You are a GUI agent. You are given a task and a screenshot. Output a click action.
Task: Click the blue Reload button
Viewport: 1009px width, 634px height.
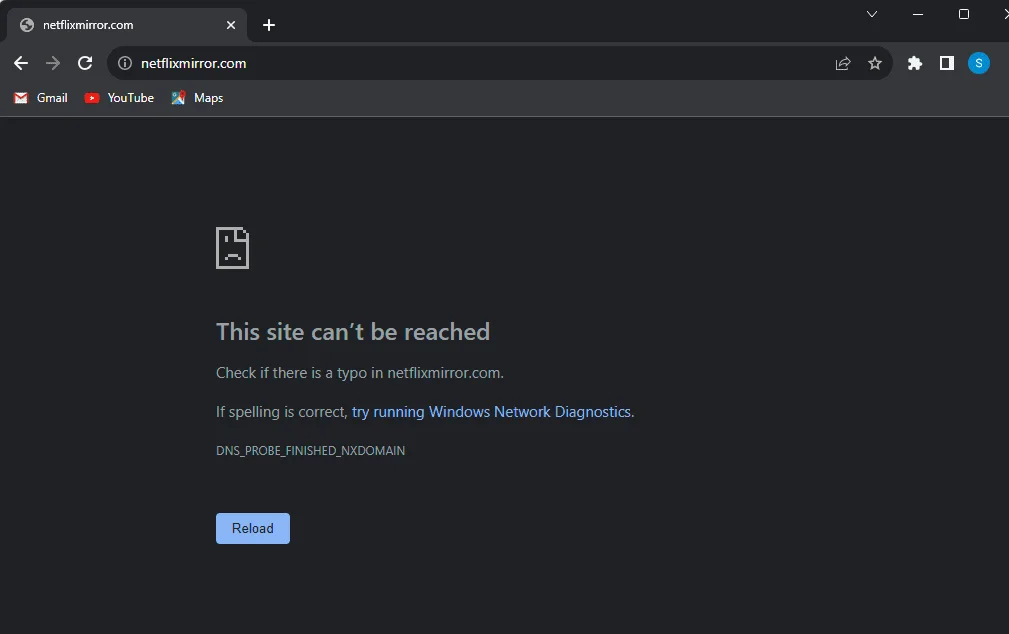(253, 528)
